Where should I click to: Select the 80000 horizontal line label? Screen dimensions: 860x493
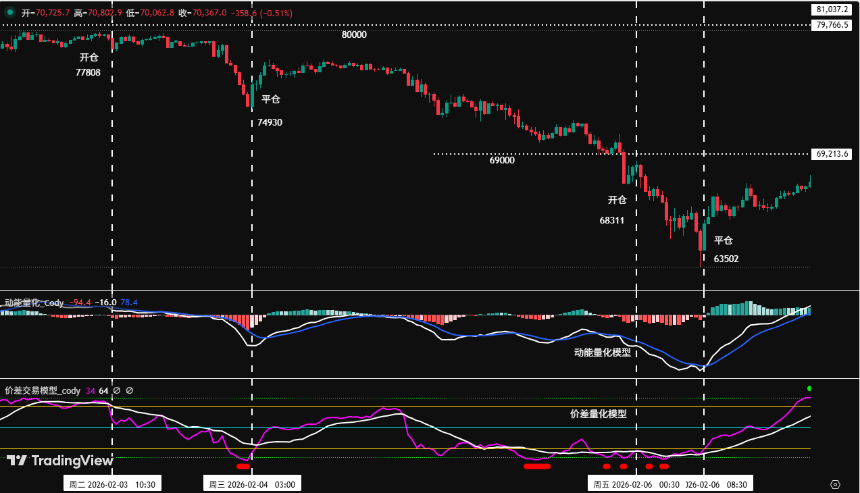[x=353, y=34]
